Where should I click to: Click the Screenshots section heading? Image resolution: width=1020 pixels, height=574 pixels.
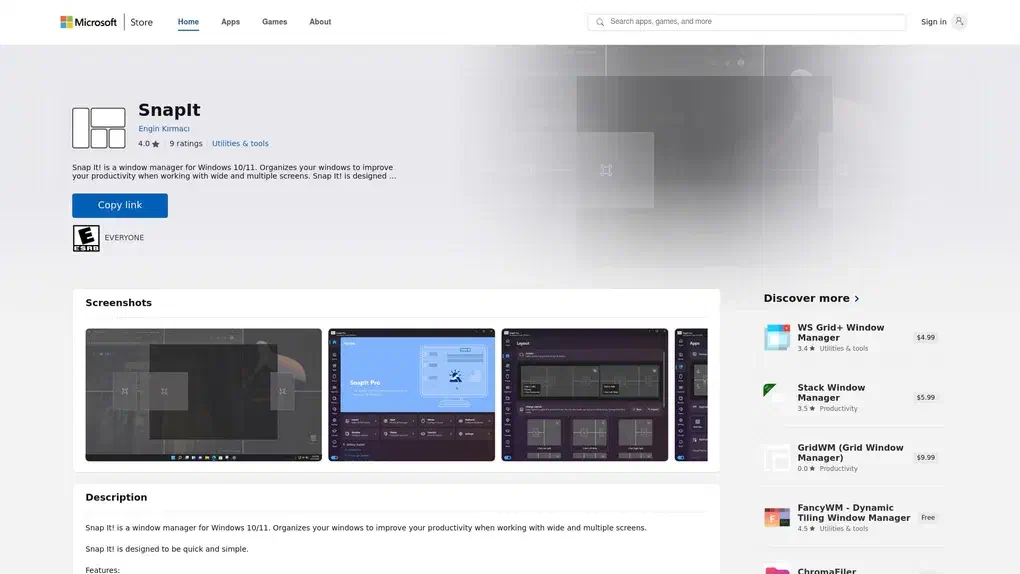point(118,303)
